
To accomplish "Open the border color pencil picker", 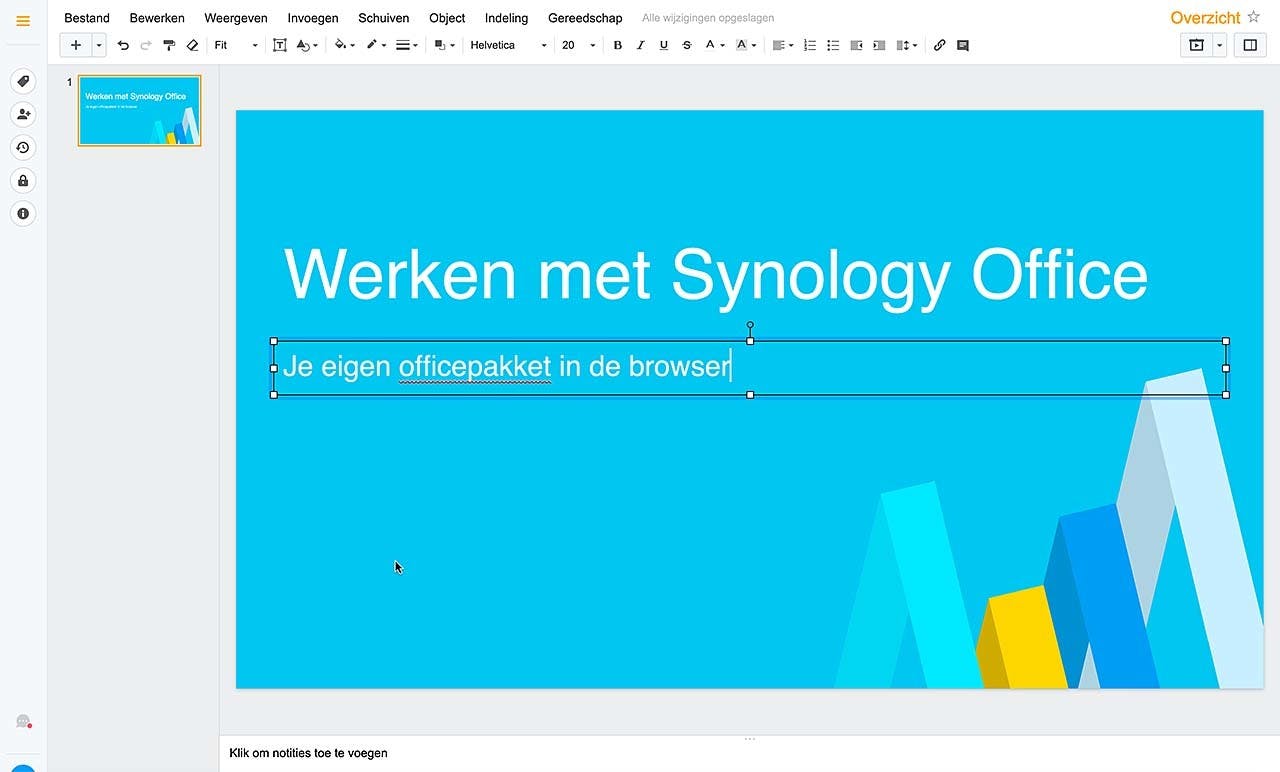I will [x=376, y=45].
